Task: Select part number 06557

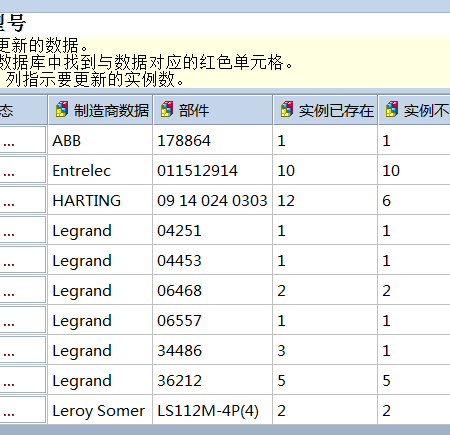Action: coord(212,320)
